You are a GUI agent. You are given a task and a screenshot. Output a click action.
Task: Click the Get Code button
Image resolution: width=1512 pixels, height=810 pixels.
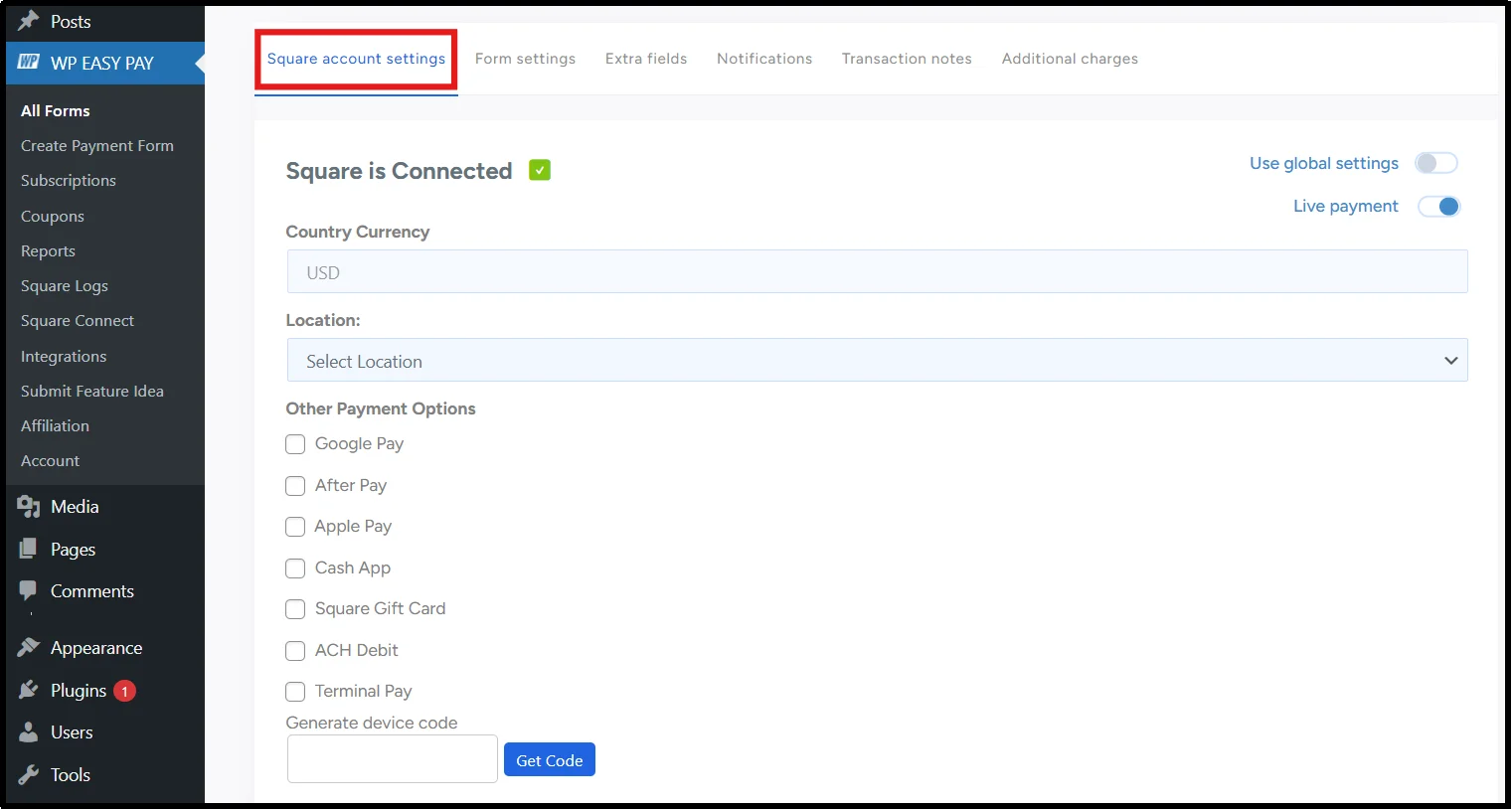[550, 760]
